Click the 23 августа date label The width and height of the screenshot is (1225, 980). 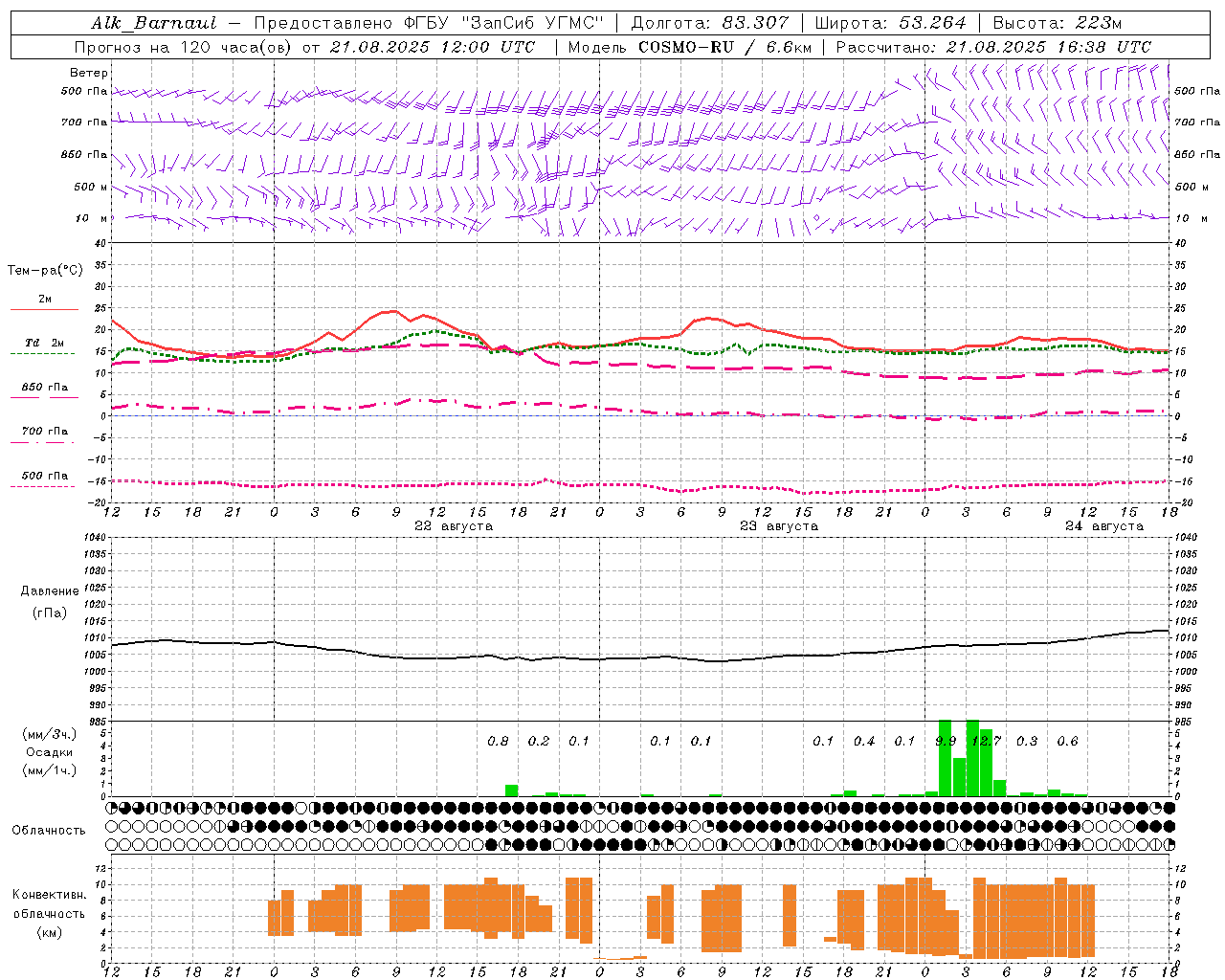tap(779, 526)
